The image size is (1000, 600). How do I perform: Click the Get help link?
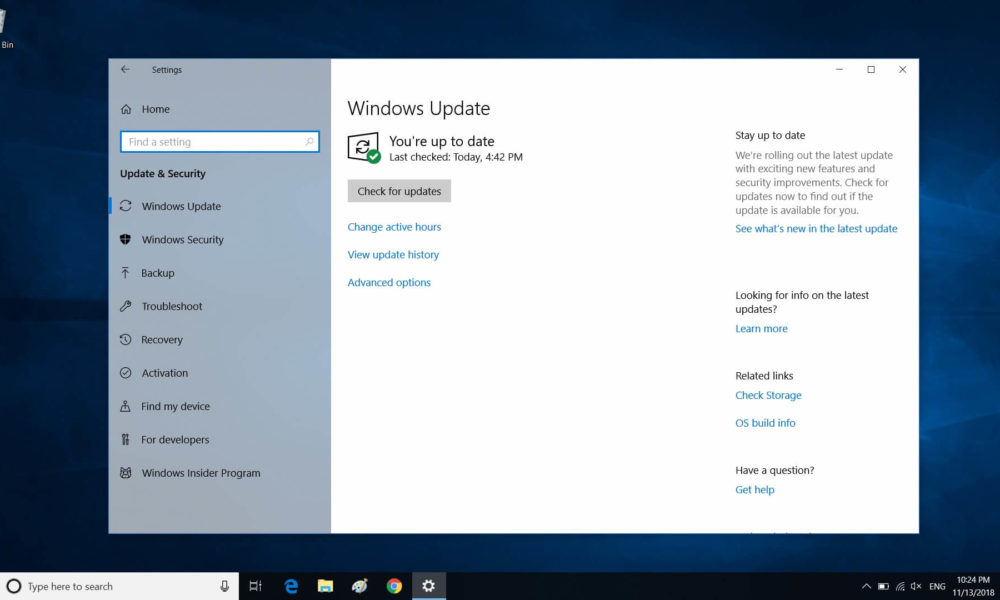(x=754, y=490)
